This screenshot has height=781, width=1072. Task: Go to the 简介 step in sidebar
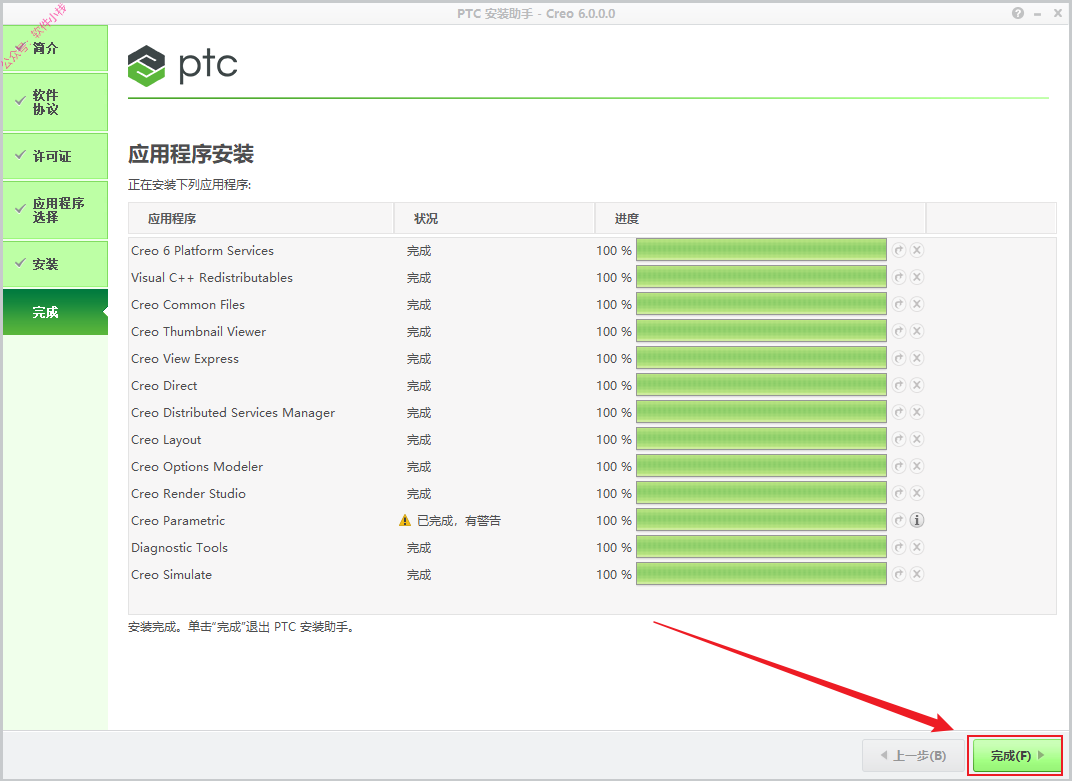[55, 48]
